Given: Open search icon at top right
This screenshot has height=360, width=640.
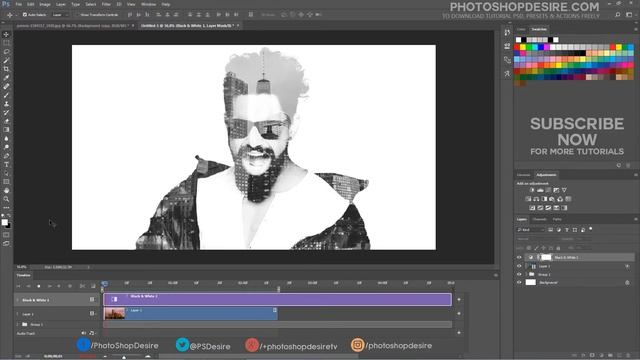Looking at the screenshot, I should (x=618, y=15).
